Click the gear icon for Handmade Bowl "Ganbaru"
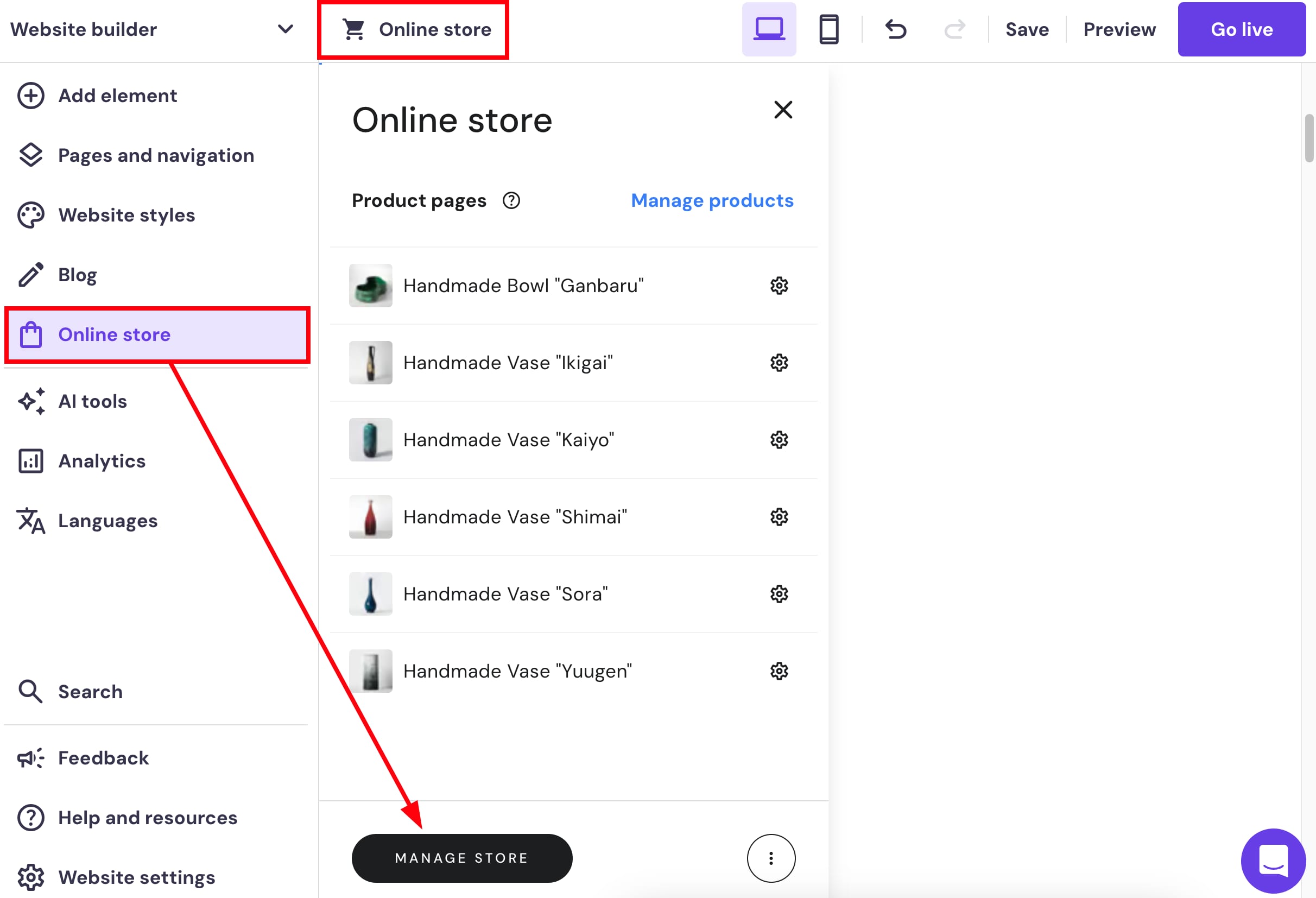Viewport: 1316px width, 898px height. point(779,286)
